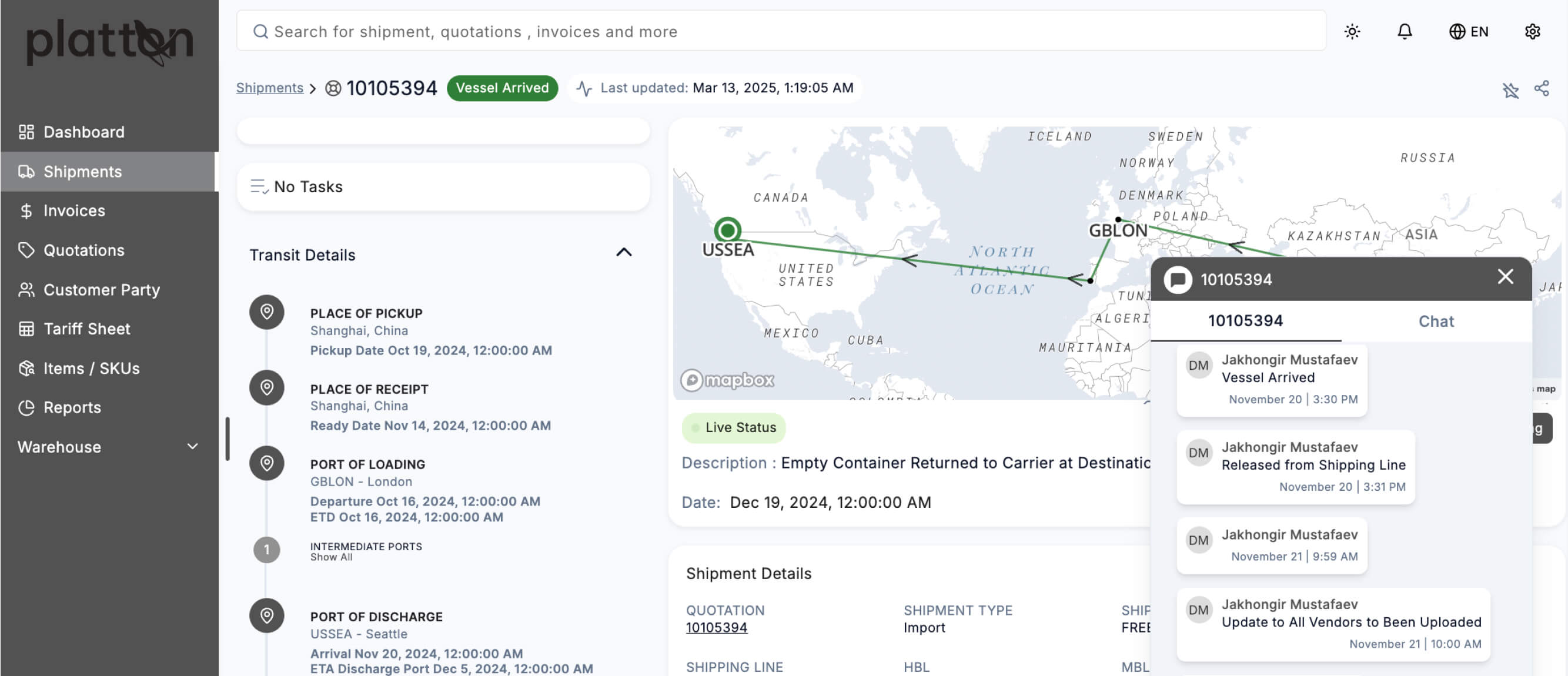This screenshot has height=676, width=1568.
Task: Expand the Warehouse sidebar menu
Action: click(192, 447)
